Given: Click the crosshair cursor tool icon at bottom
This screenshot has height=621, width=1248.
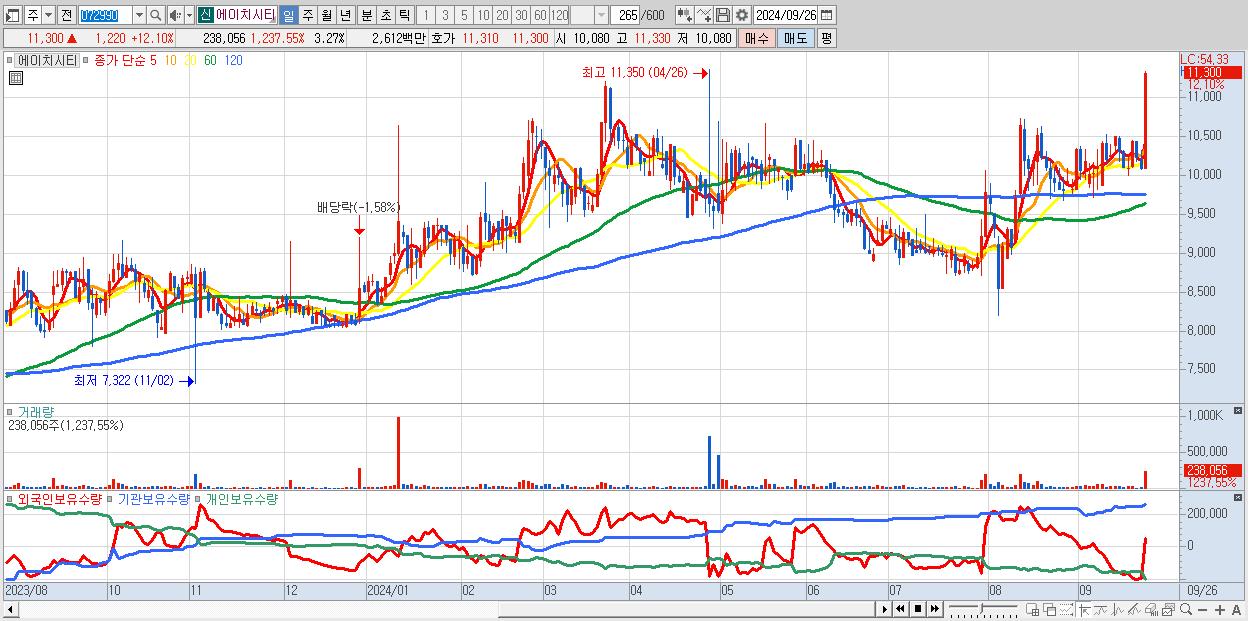Looking at the screenshot, I should pos(1085,609).
